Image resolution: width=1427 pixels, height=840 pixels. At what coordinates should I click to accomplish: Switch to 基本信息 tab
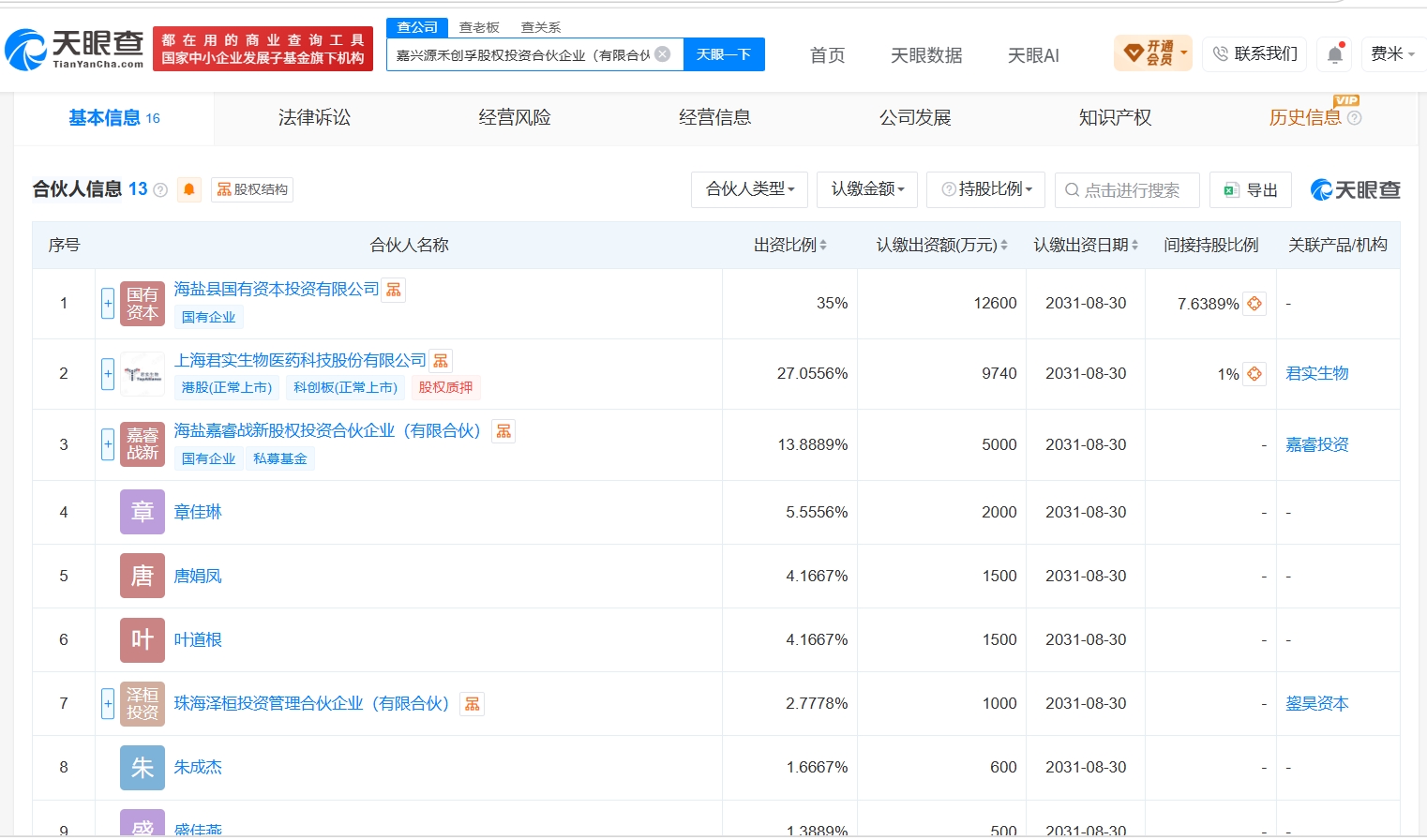pos(113,118)
